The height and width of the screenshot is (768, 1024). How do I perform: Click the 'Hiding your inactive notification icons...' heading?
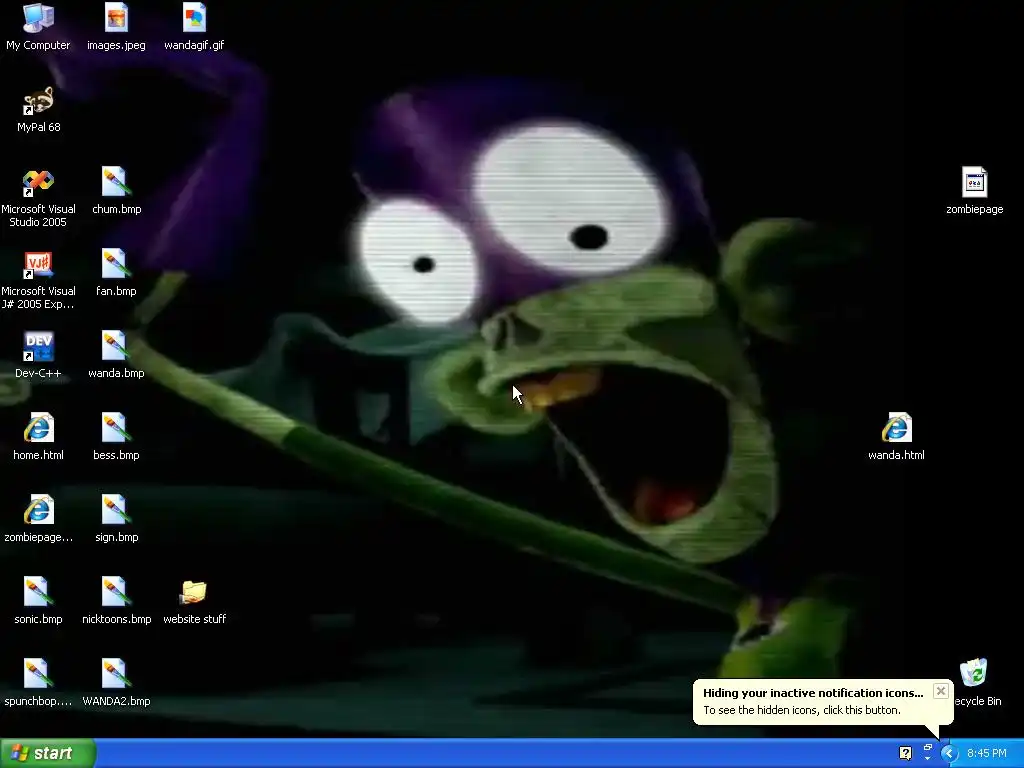[813, 693]
